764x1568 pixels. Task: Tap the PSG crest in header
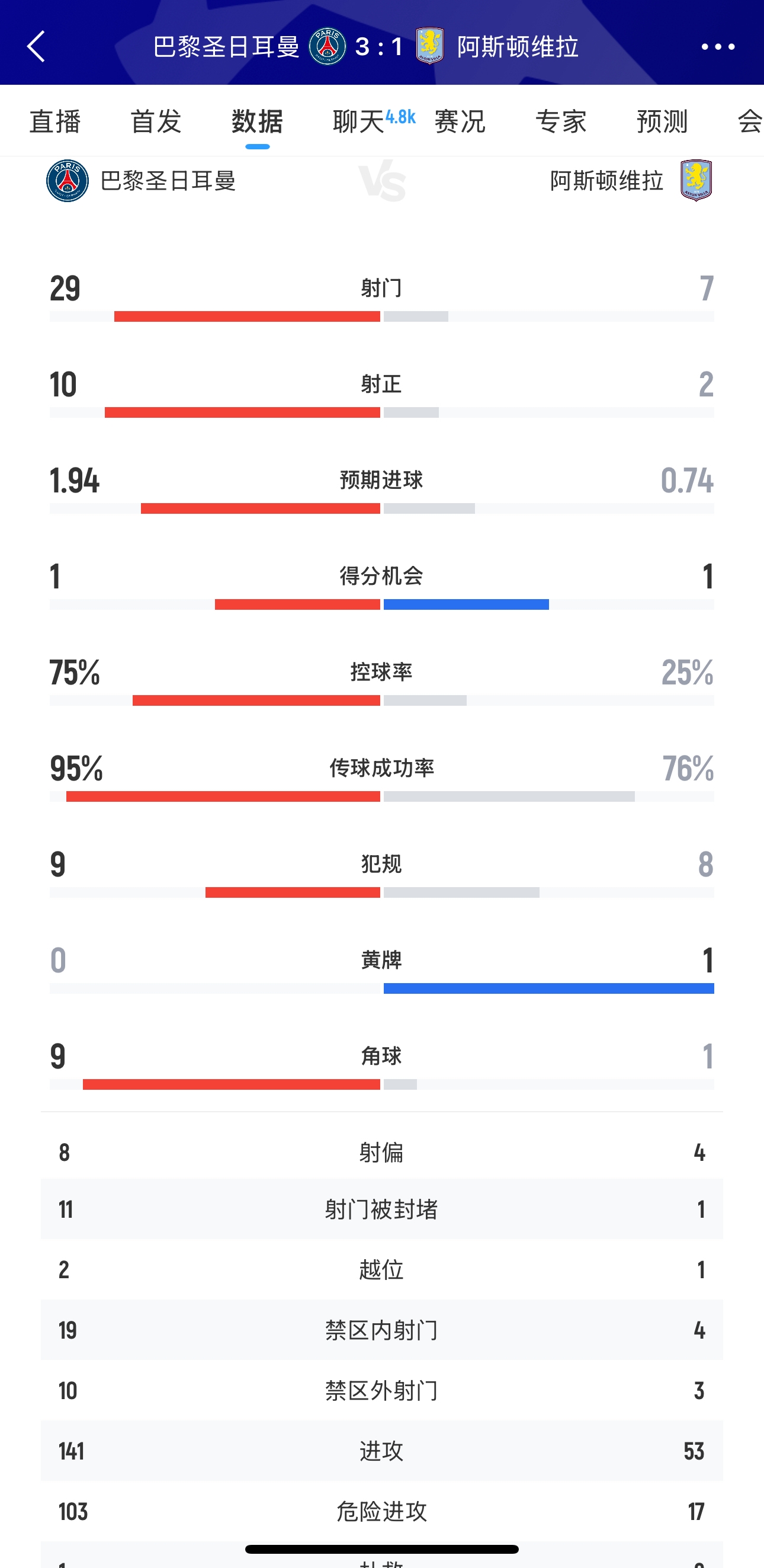[328, 46]
